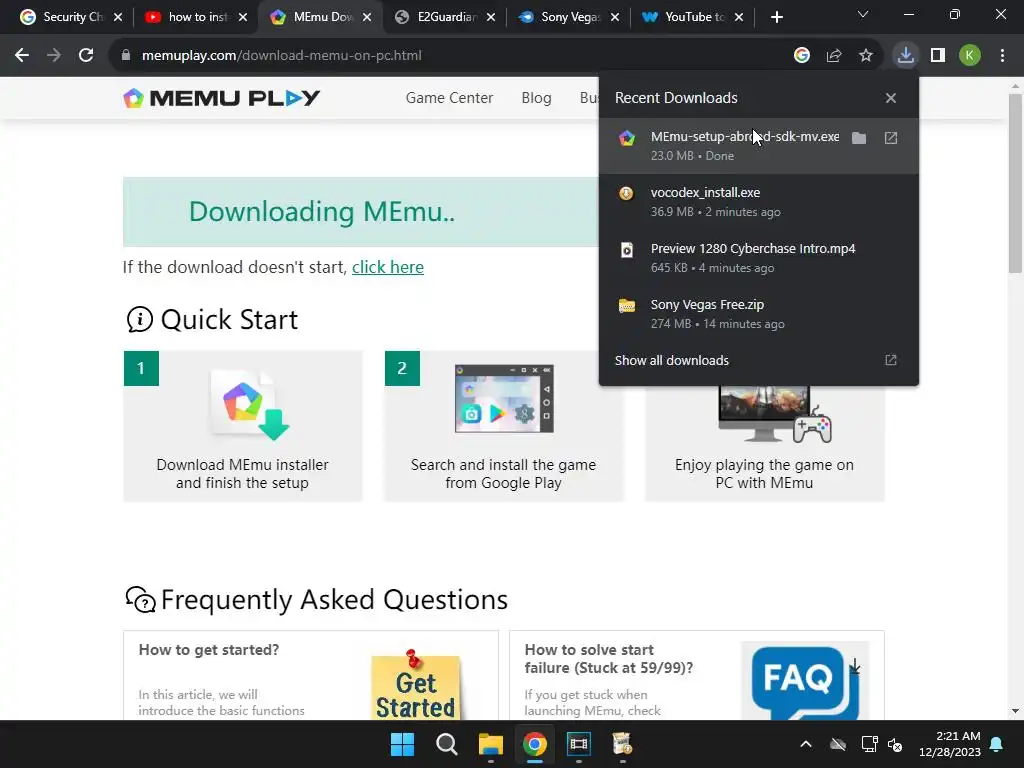Open MEmu setup file in new tab icon
Image resolution: width=1024 pixels, height=768 pixels.
891,138
